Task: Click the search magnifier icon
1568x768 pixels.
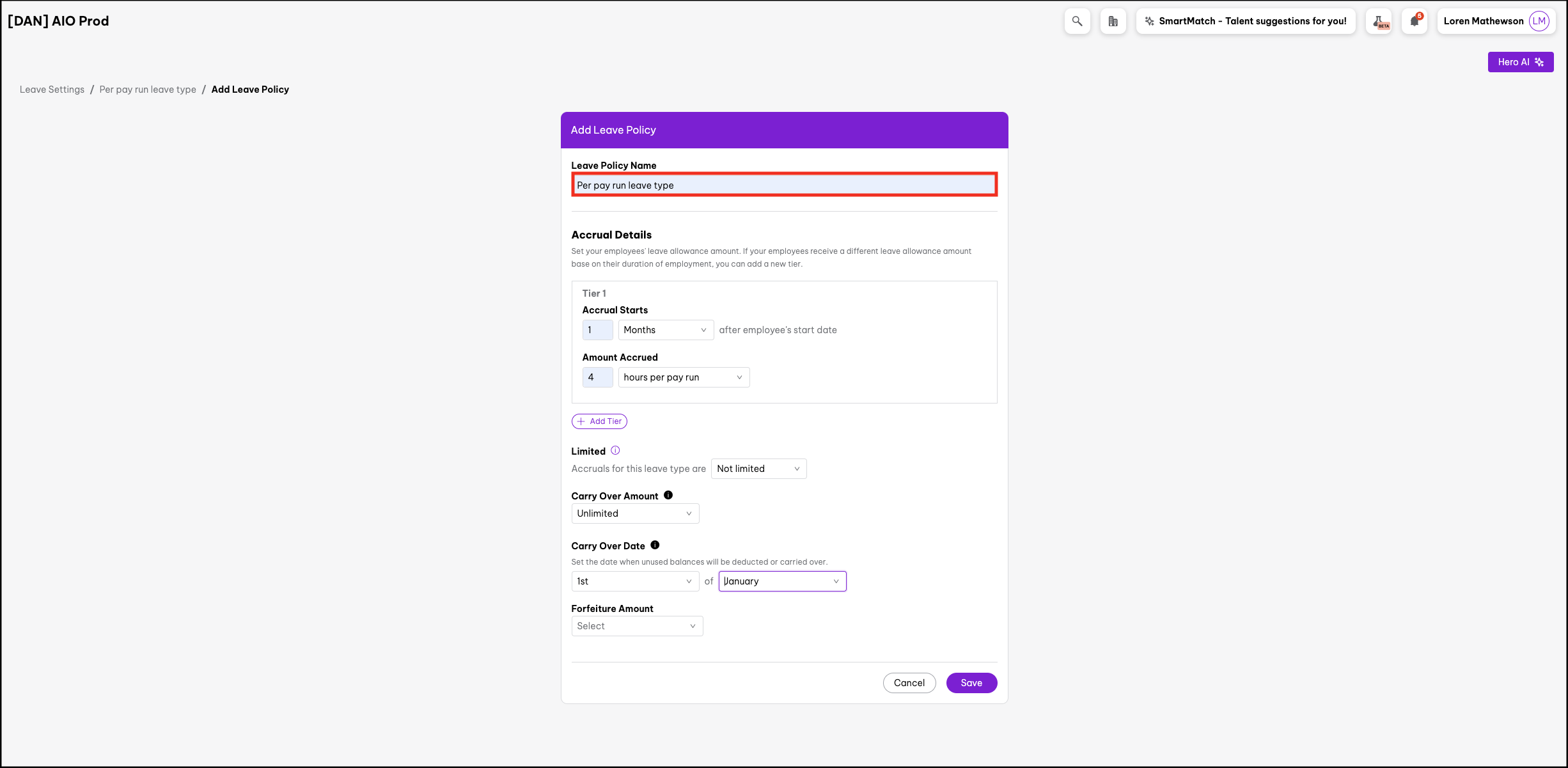Action: tap(1077, 21)
